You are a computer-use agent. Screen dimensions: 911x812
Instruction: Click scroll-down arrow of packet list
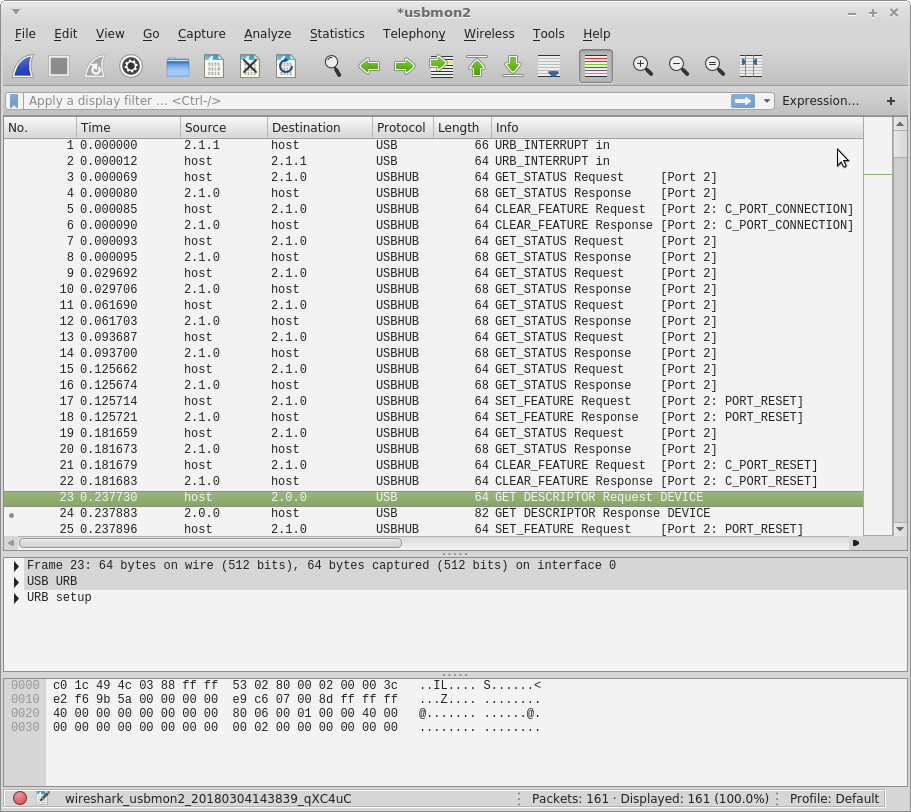click(899, 529)
